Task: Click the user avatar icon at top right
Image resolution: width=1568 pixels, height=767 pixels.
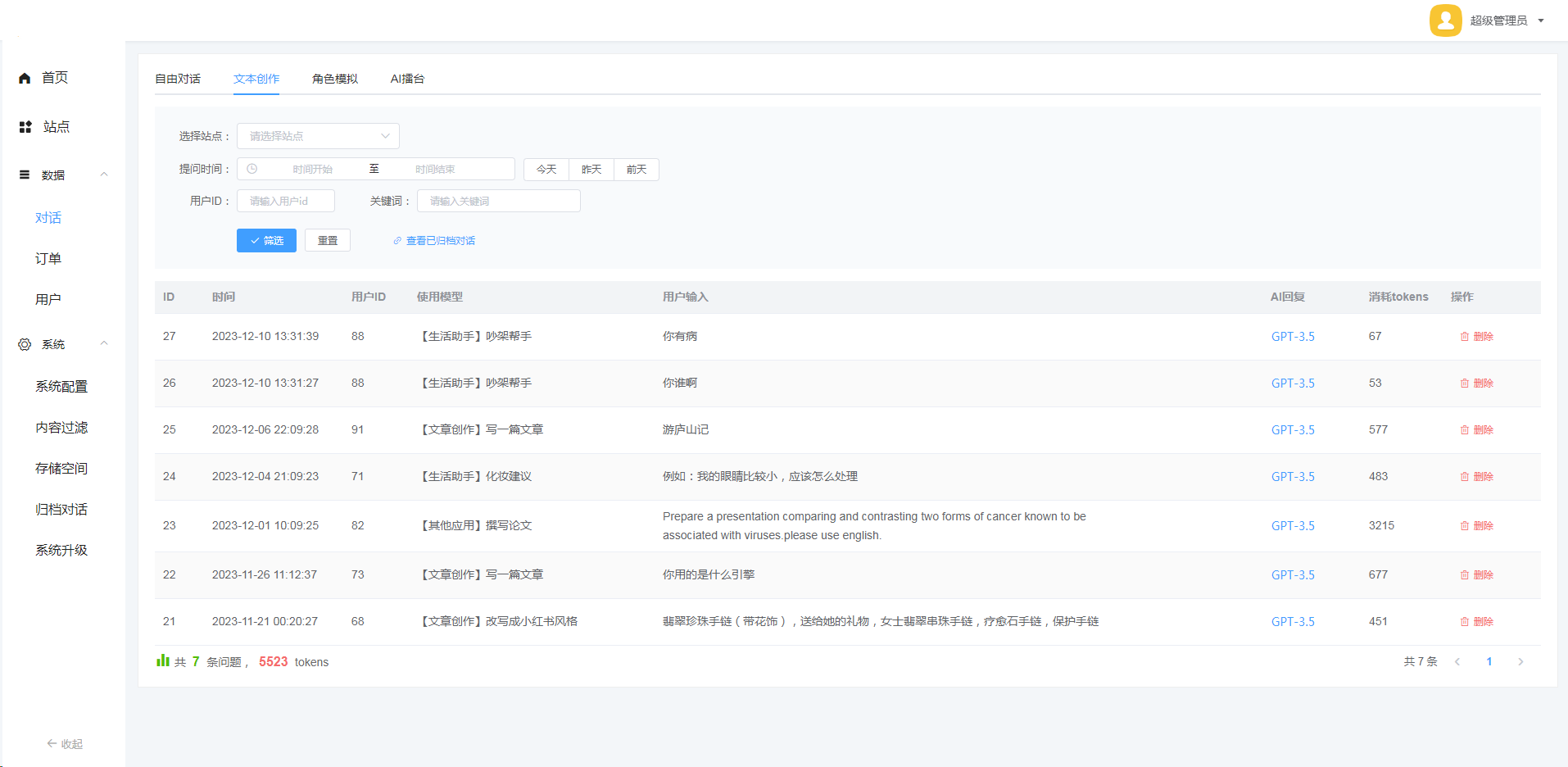Action: (1445, 20)
